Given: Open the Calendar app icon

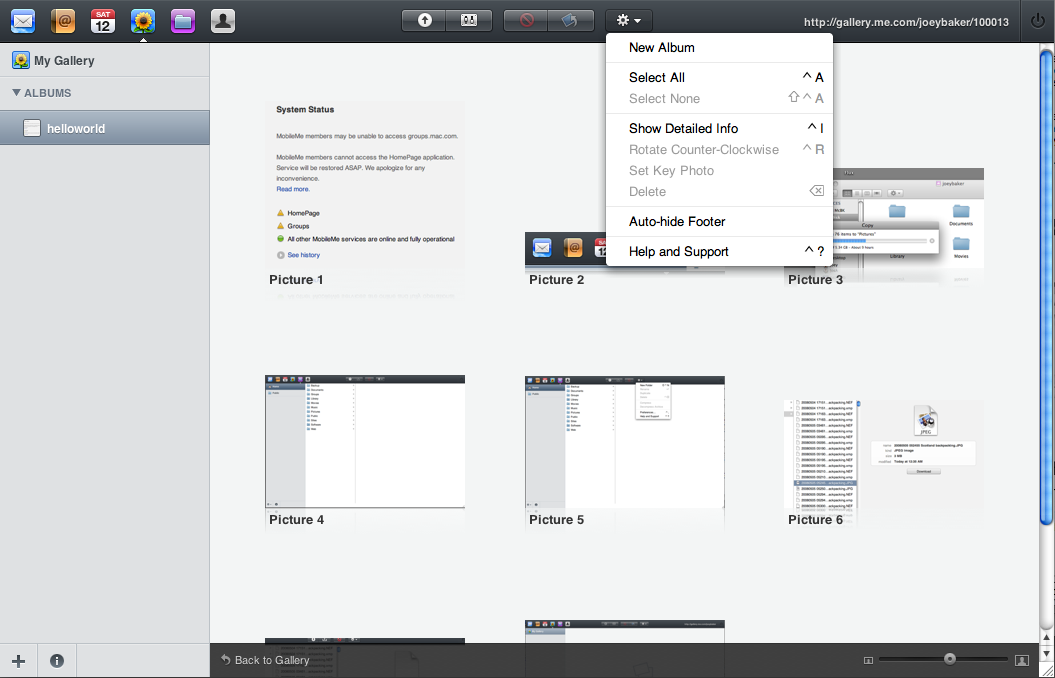Looking at the screenshot, I should pos(103,21).
